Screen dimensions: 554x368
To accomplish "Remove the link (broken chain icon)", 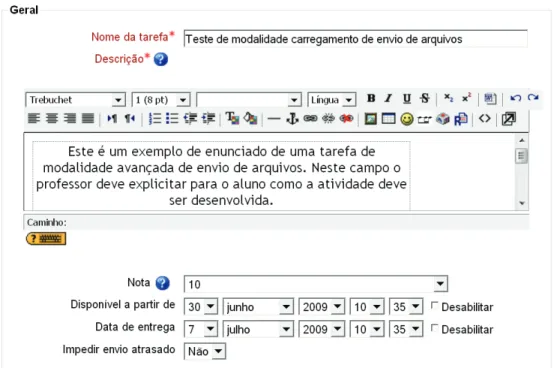I will tap(328, 119).
